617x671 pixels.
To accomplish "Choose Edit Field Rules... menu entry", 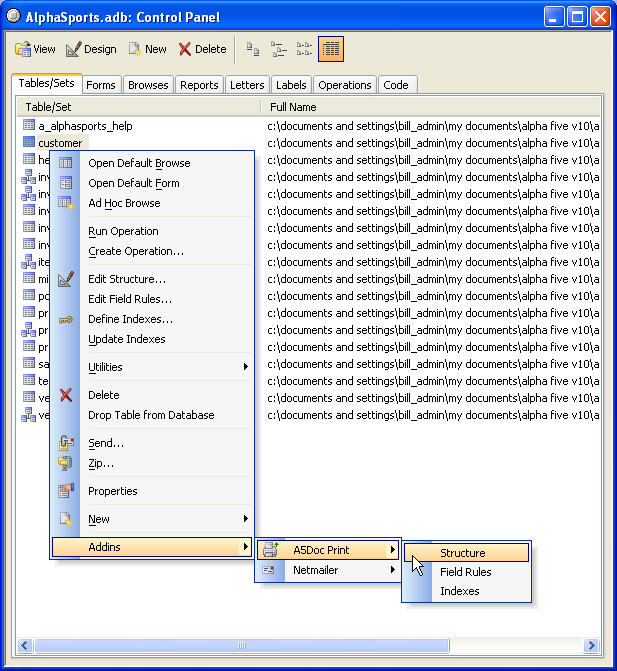I will (152, 299).
